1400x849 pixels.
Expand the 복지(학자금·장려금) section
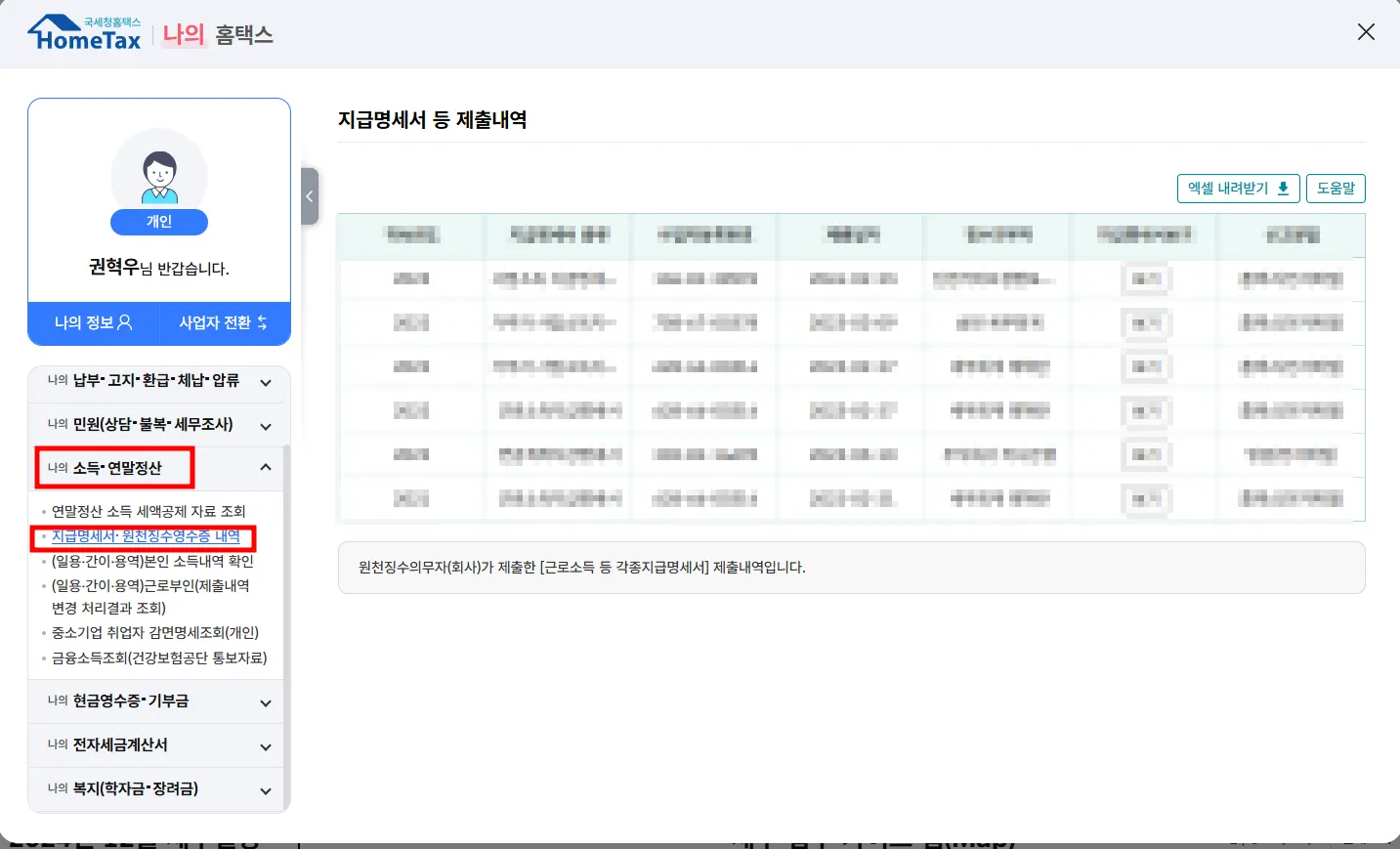point(156,789)
